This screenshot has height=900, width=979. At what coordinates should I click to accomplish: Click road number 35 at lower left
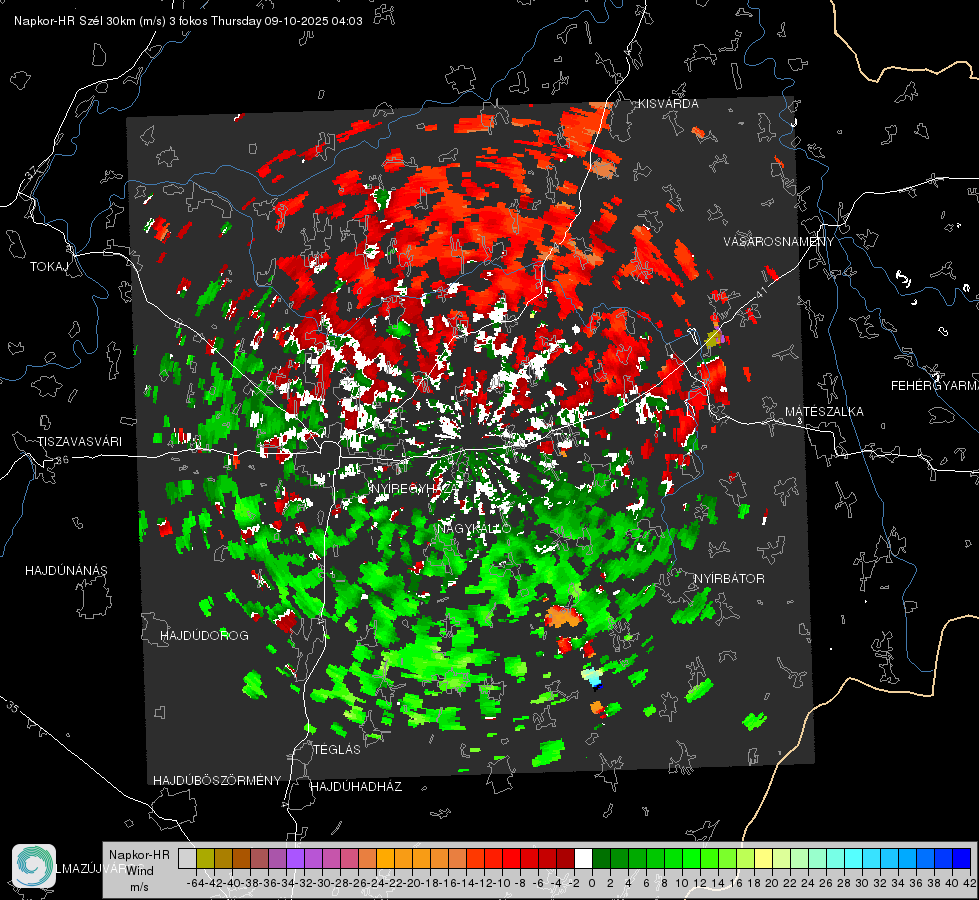pyautogui.click(x=12, y=706)
